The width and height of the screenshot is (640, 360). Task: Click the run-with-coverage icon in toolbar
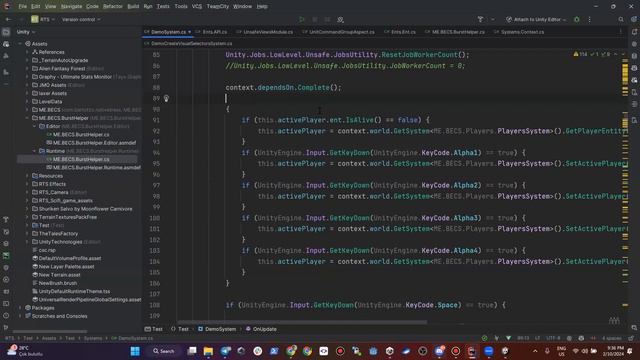tap(340, 19)
